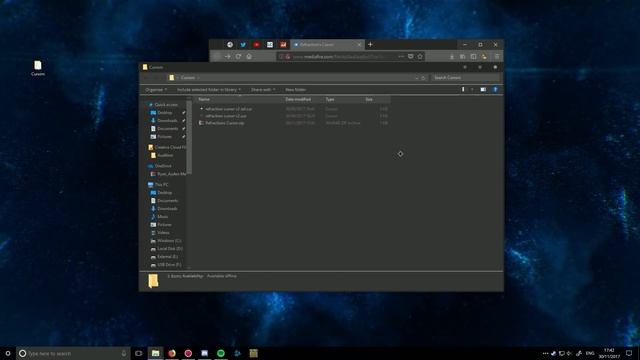Image resolution: width=640 pixels, height=360 pixels.
Task: Click the Windows Start button
Action: 8,353
